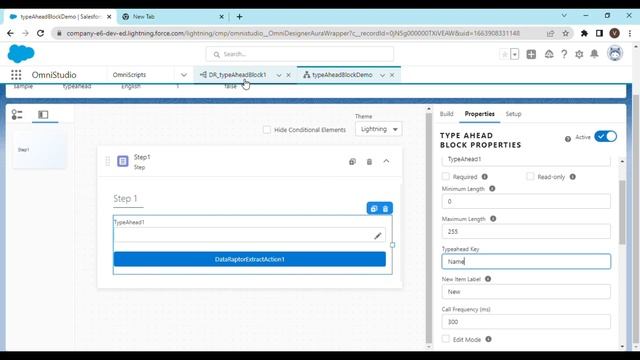This screenshot has height=360, width=640.
Task: Close the typeAheadBlockDemo workspace tab
Action: coord(392,75)
